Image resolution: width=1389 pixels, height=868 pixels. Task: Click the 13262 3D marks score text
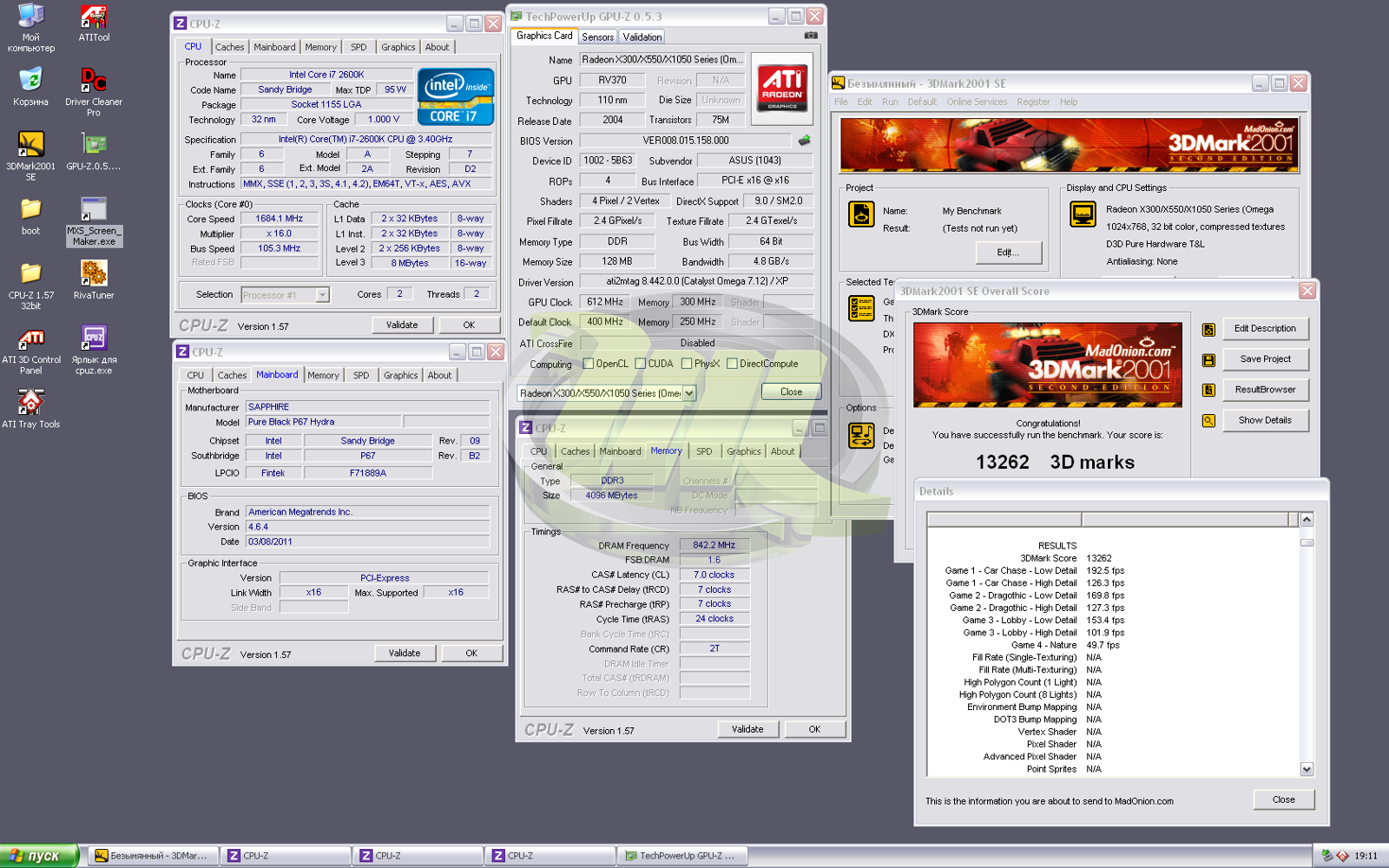pos(1055,462)
